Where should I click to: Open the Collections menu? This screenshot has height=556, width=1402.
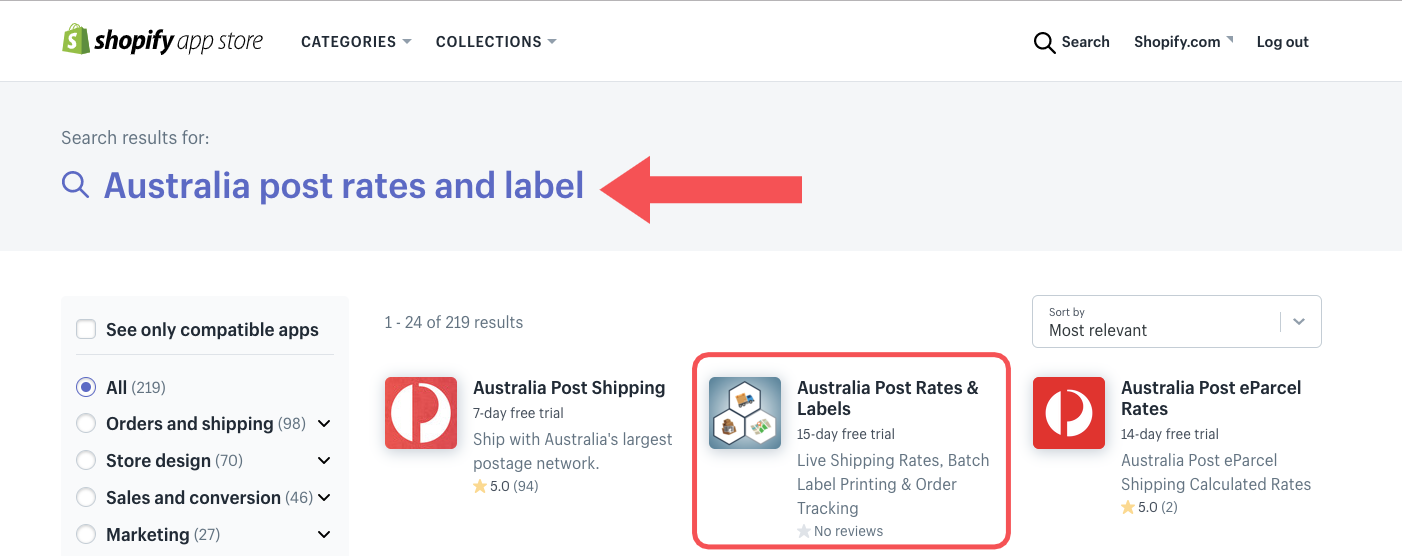coord(496,42)
